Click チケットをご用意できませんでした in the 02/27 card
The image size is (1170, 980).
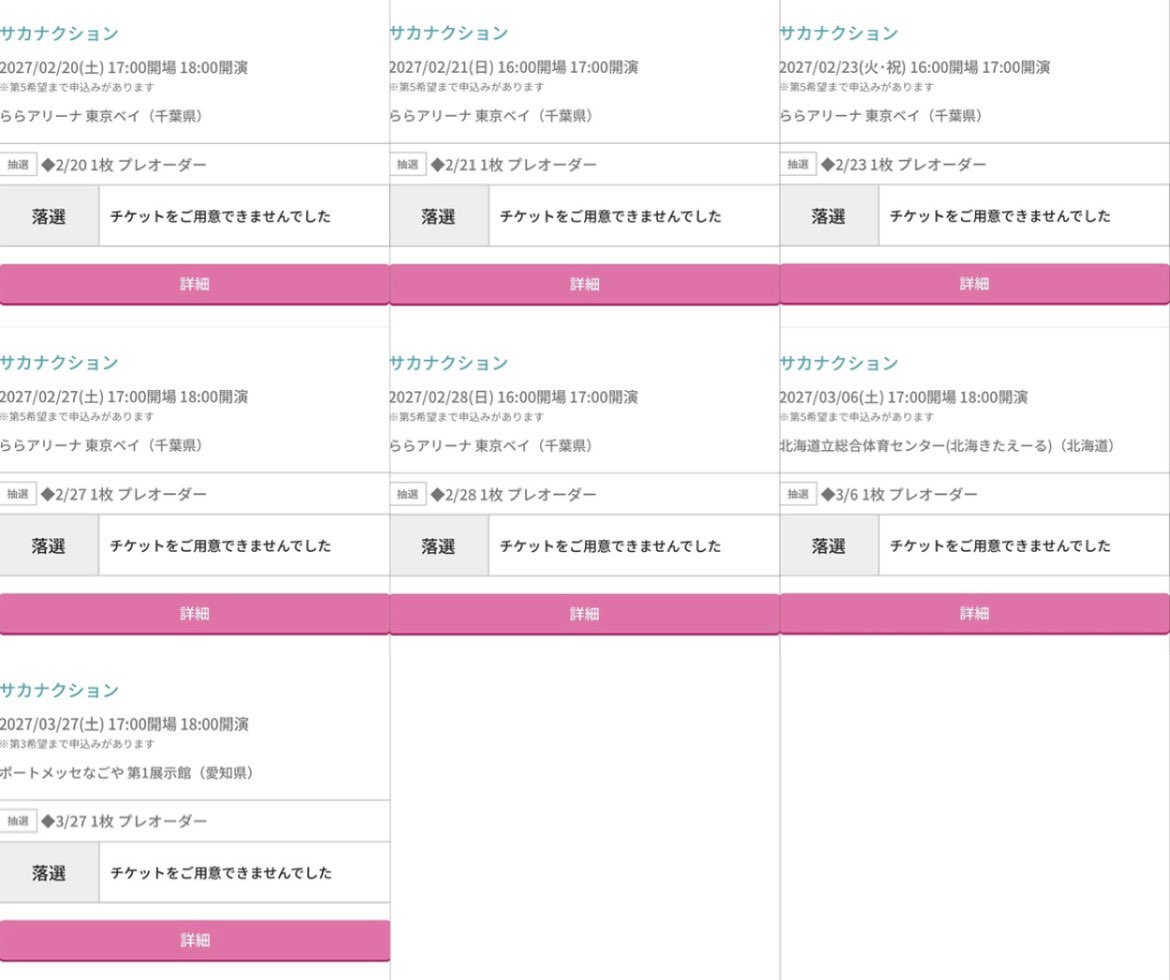[221, 546]
